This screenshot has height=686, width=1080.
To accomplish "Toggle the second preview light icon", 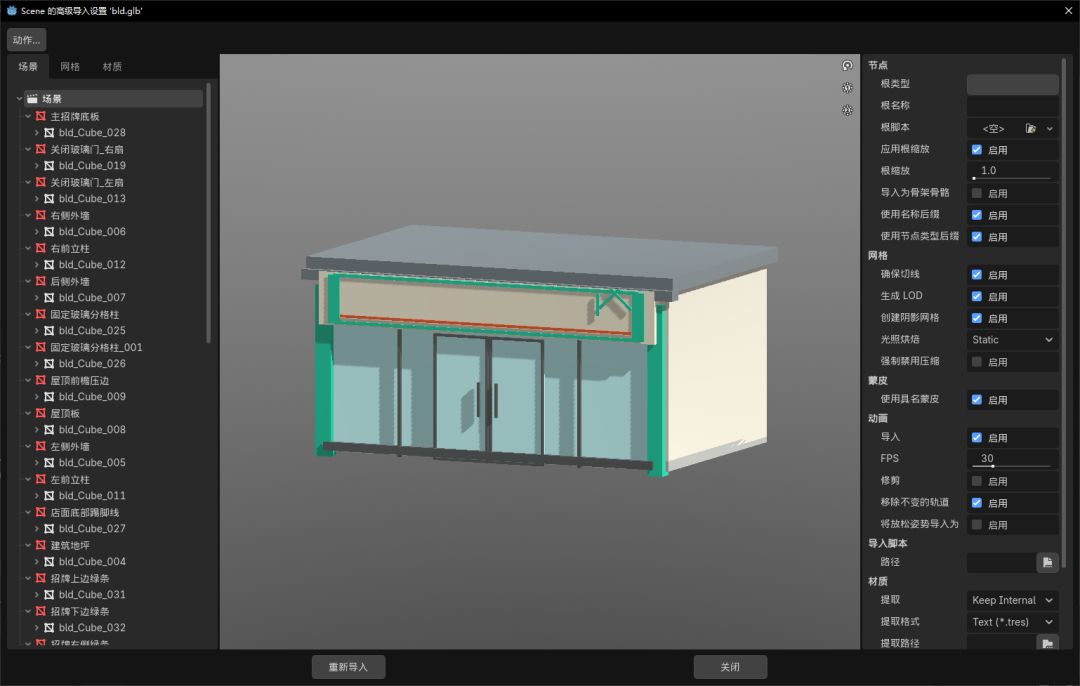I will (847, 110).
